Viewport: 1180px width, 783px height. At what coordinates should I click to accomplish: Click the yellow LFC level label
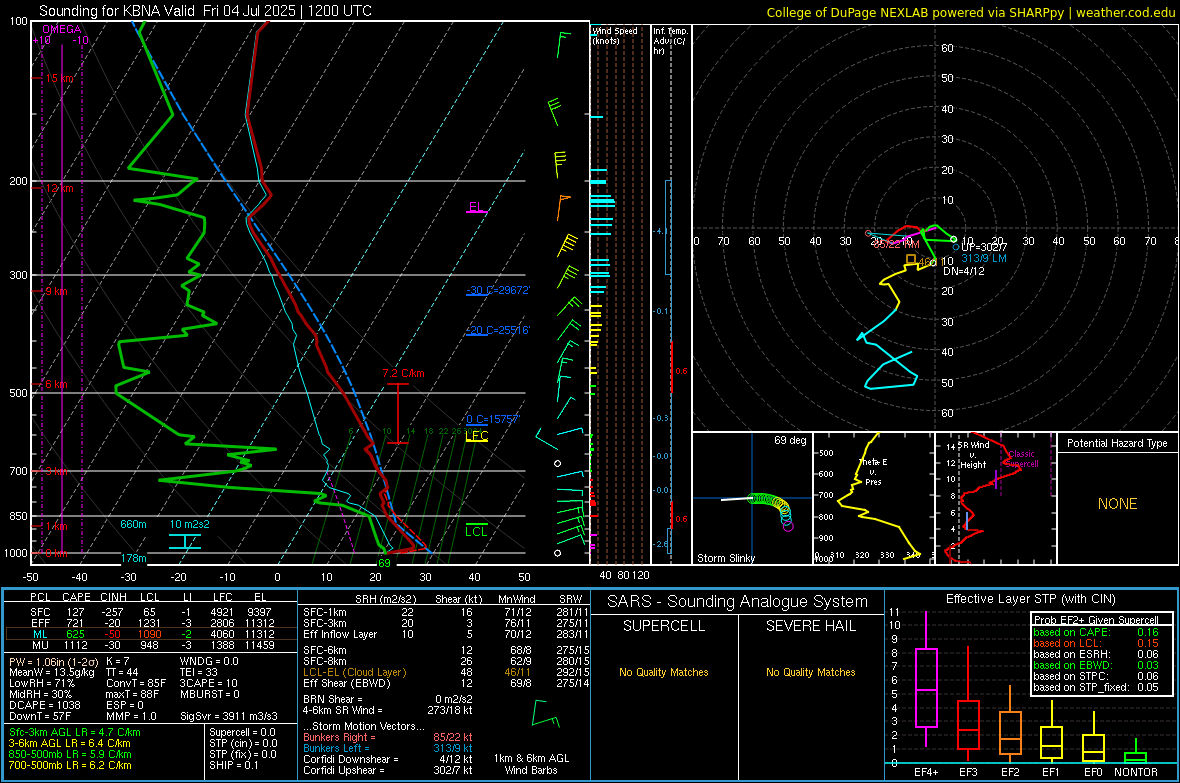click(476, 435)
